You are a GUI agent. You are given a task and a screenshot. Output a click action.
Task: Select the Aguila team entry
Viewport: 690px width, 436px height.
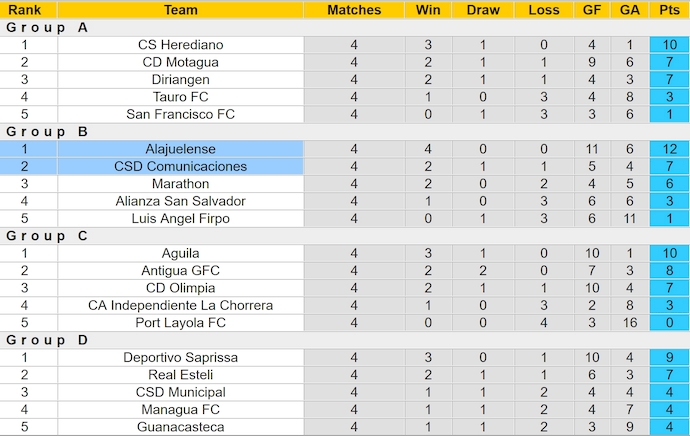click(x=180, y=253)
